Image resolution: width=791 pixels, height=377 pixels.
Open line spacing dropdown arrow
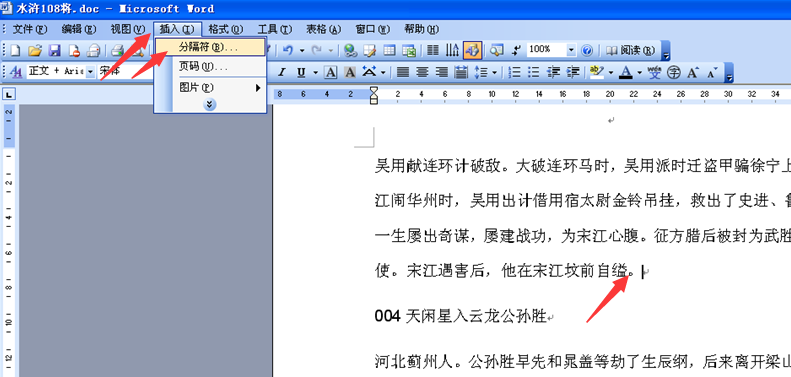495,72
